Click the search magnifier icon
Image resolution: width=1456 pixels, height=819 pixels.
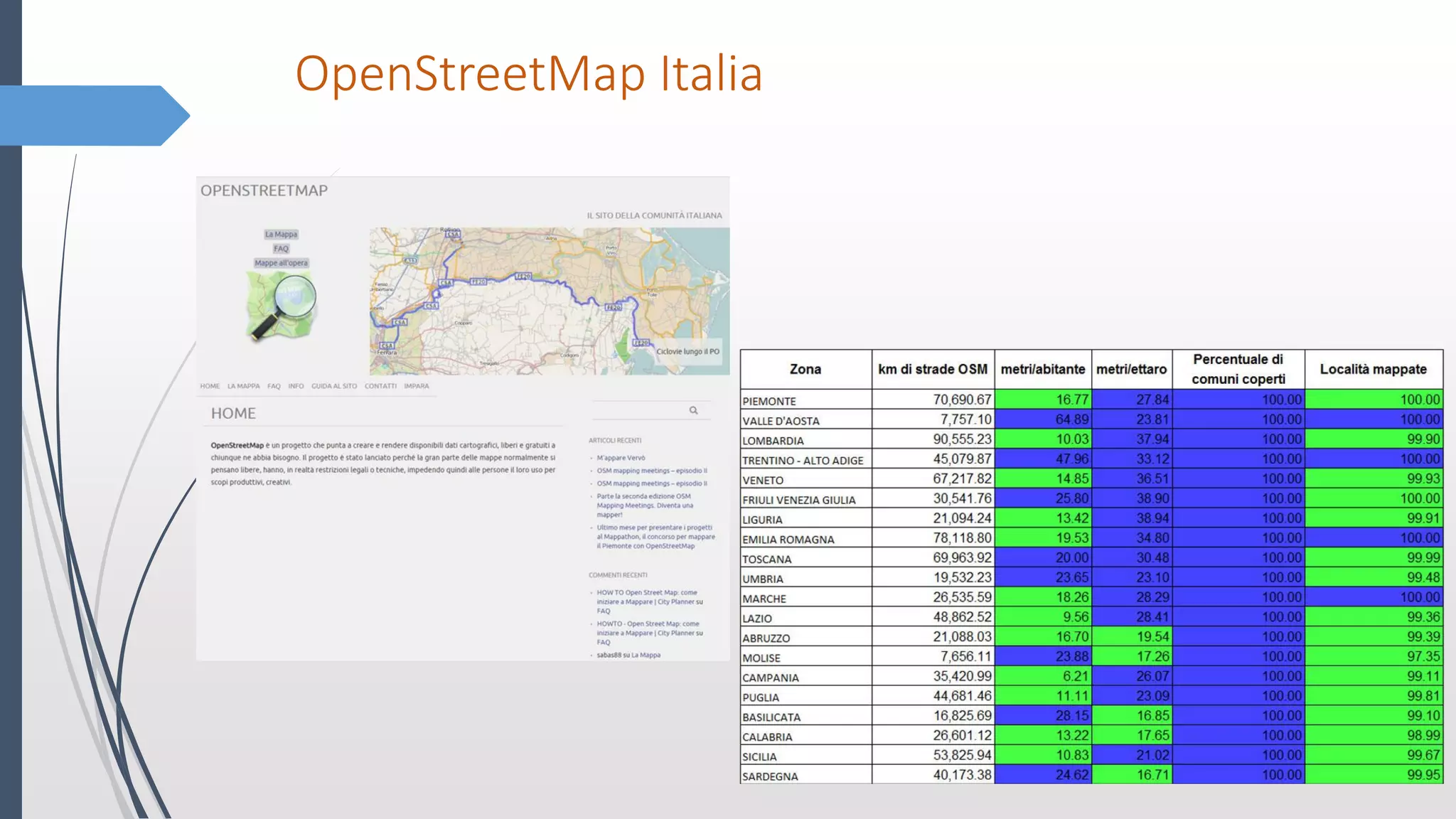click(x=693, y=410)
